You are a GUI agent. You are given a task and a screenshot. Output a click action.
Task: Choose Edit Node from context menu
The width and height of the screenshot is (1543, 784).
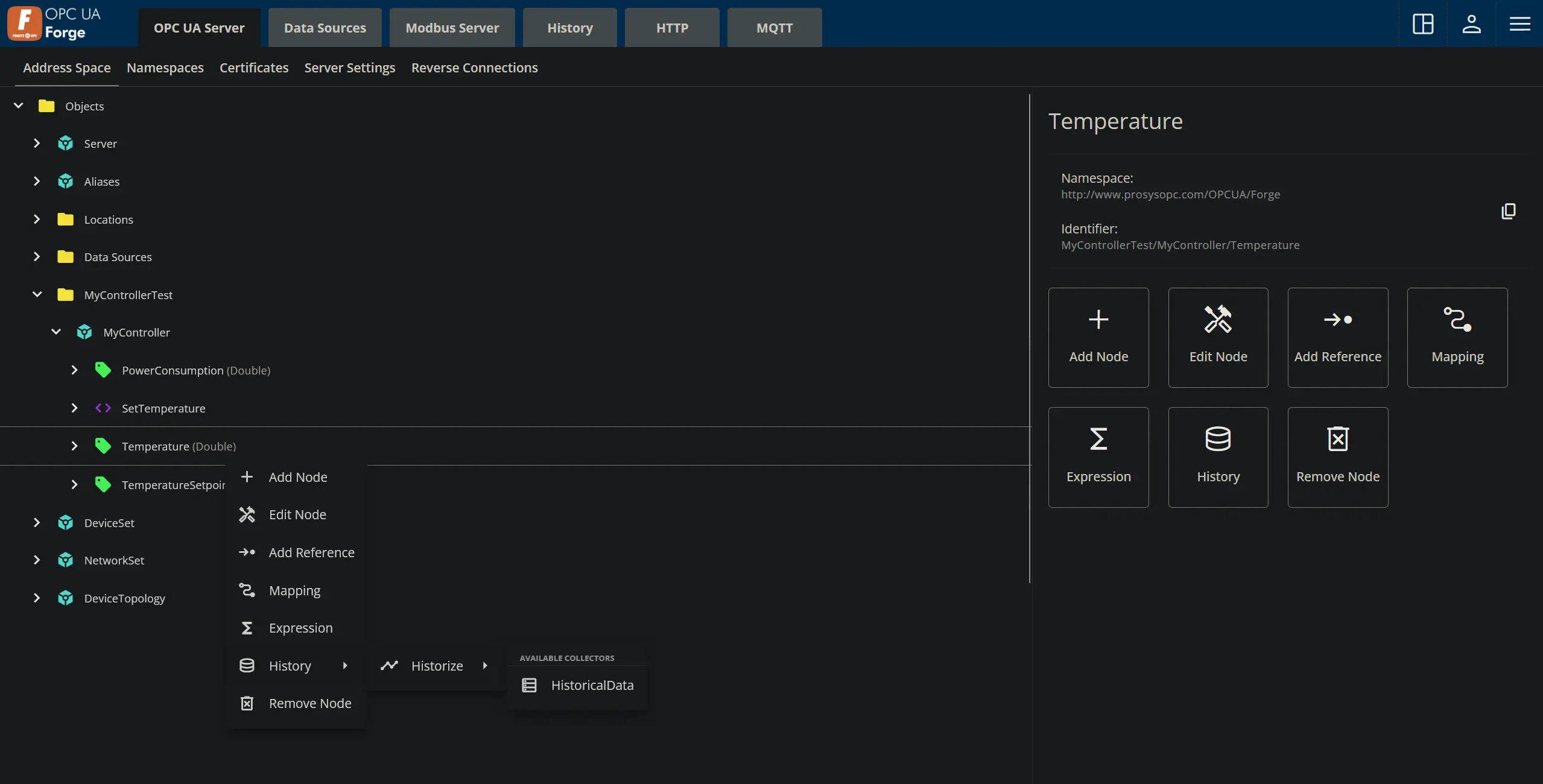point(297,514)
